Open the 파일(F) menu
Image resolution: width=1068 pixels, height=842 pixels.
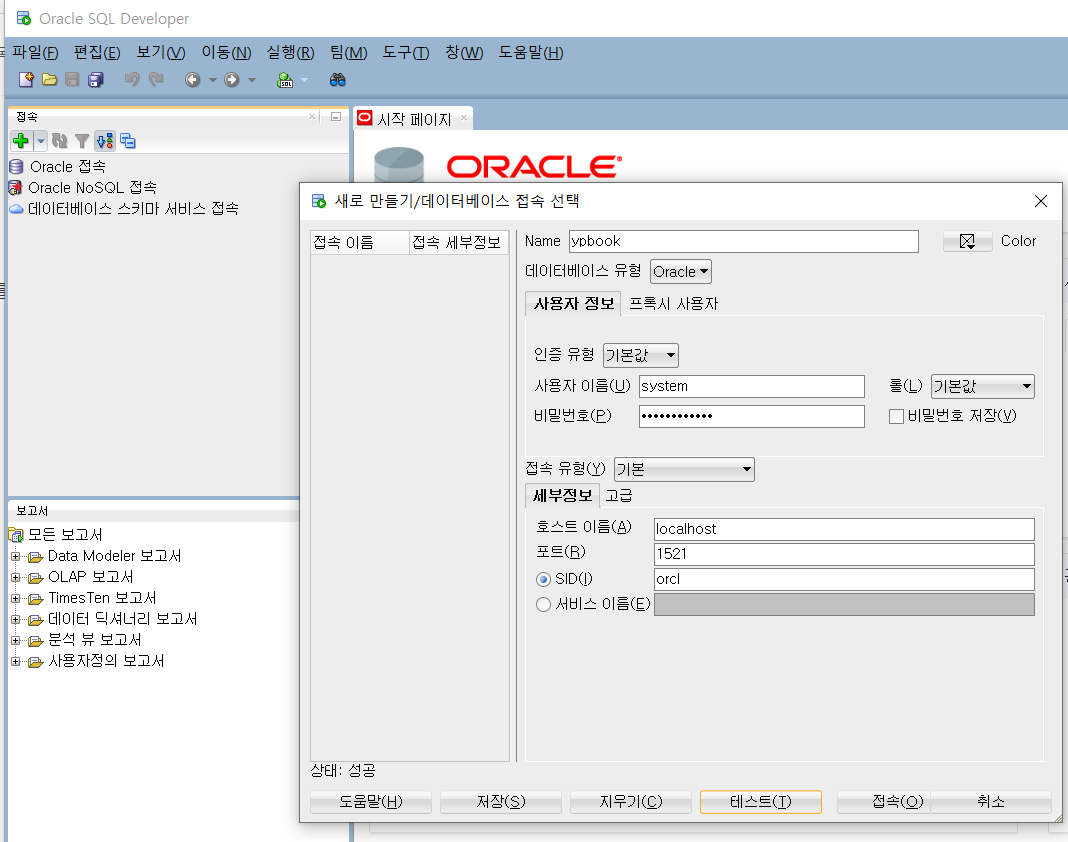pos(35,52)
